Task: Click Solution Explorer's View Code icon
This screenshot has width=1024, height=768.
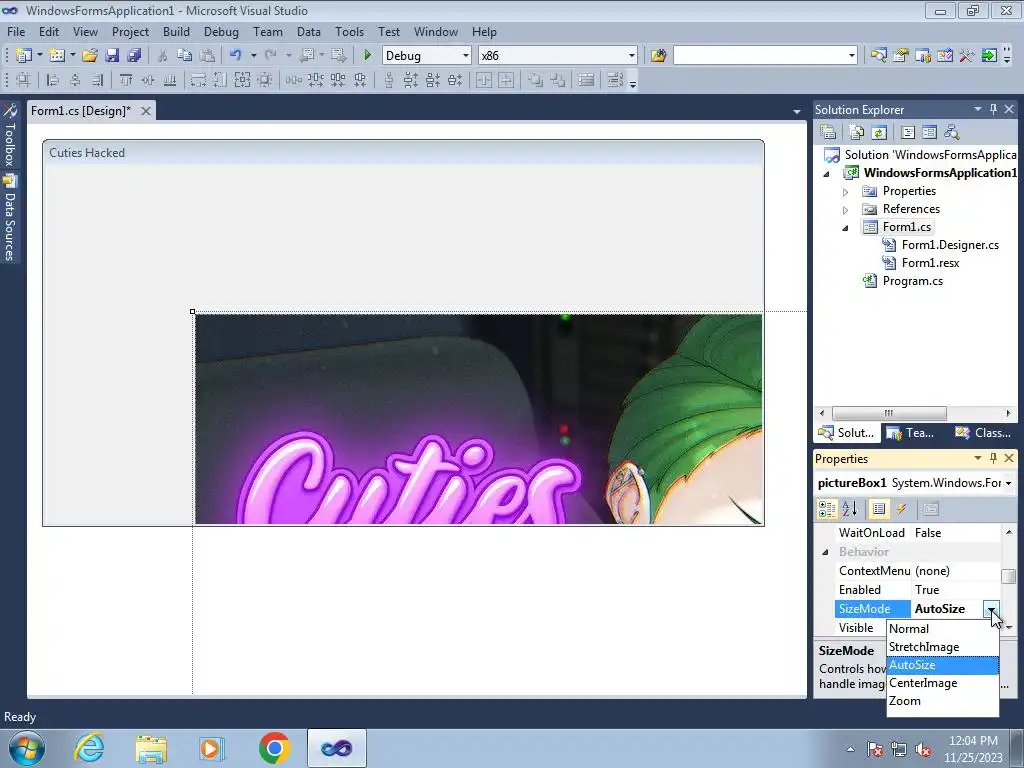Action: point(908,133)
